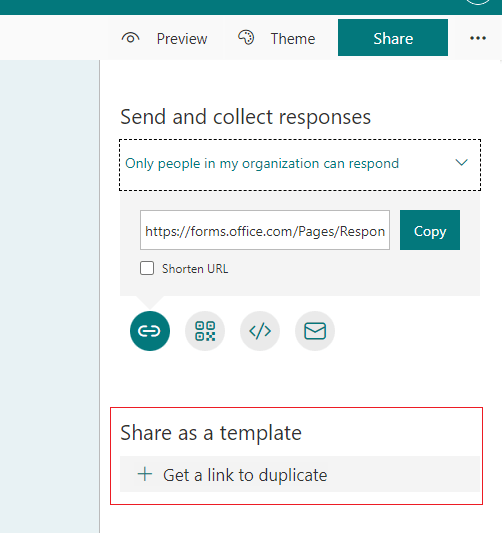502x533 pixels.
Task: Click the Preview eye icon
Action: tap(131, 38)
